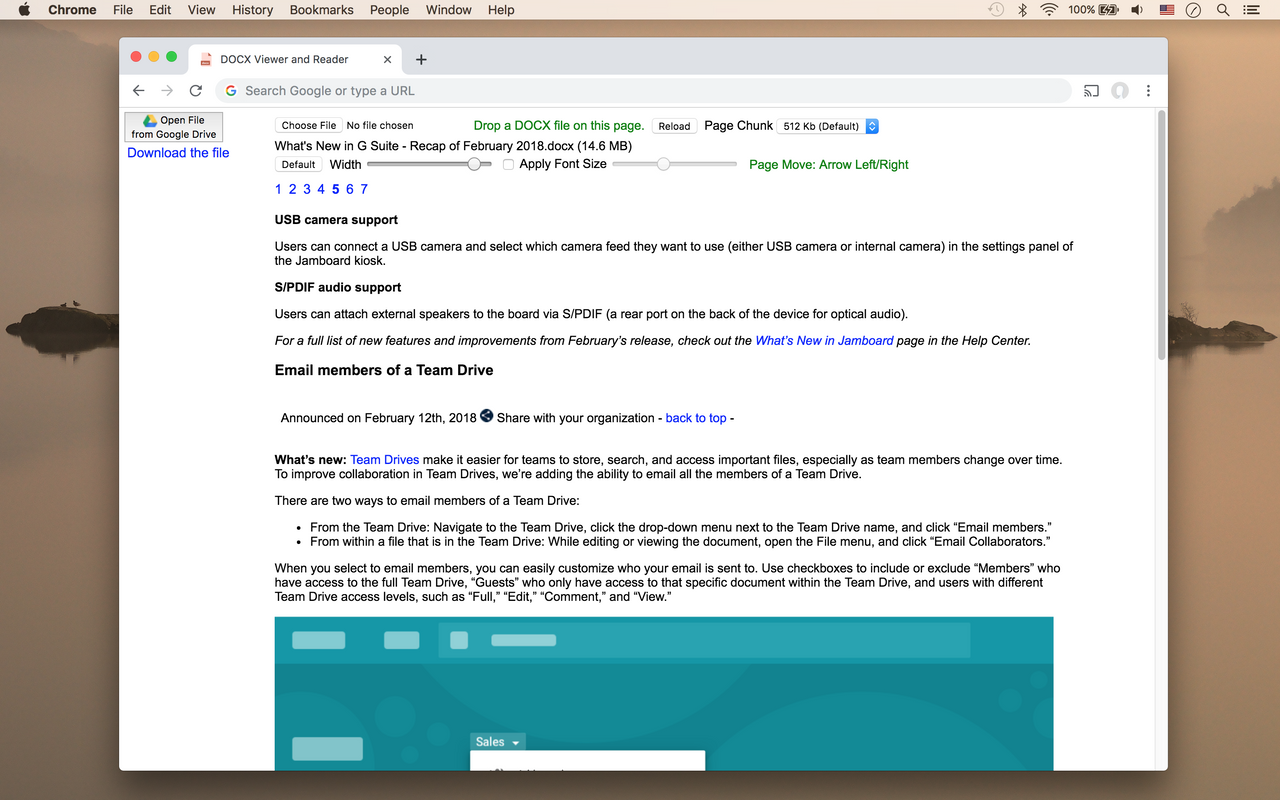1280x800 pixels.
Task: Open Chrome's three-dot menu
Action: [1148, 90]
